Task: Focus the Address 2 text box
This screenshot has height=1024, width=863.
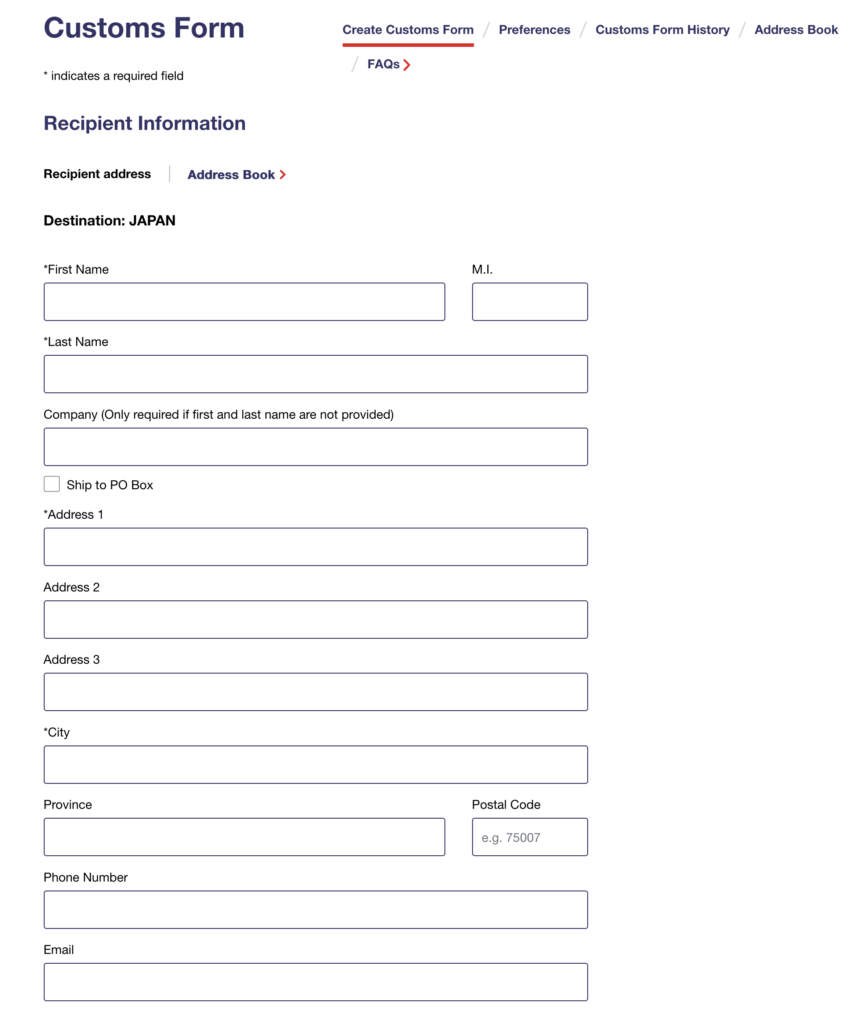Action: 315,619
